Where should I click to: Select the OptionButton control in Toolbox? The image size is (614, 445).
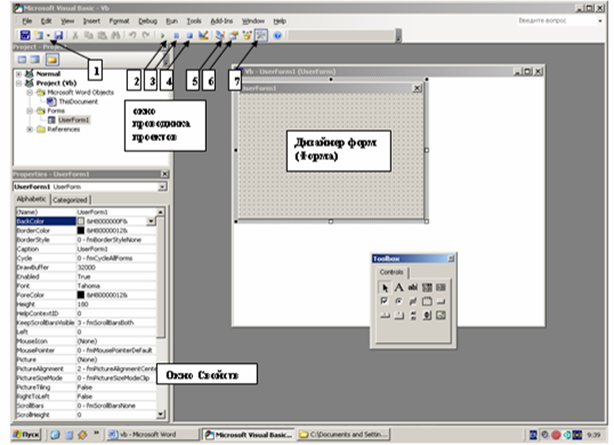point(399,302)
